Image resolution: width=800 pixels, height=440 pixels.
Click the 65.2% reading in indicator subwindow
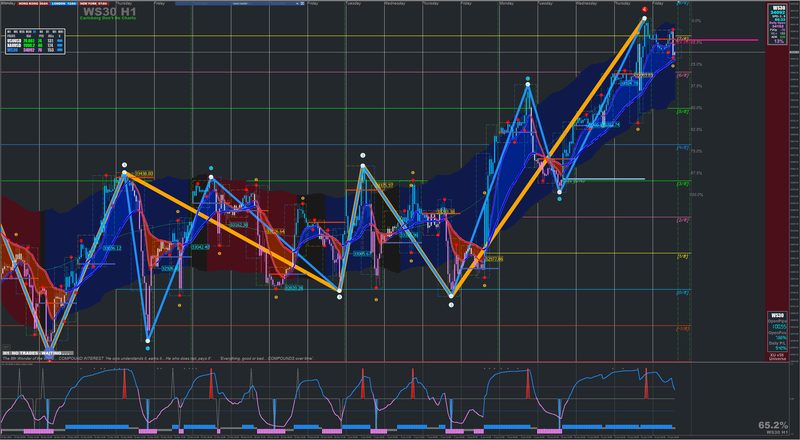[772, 425]
